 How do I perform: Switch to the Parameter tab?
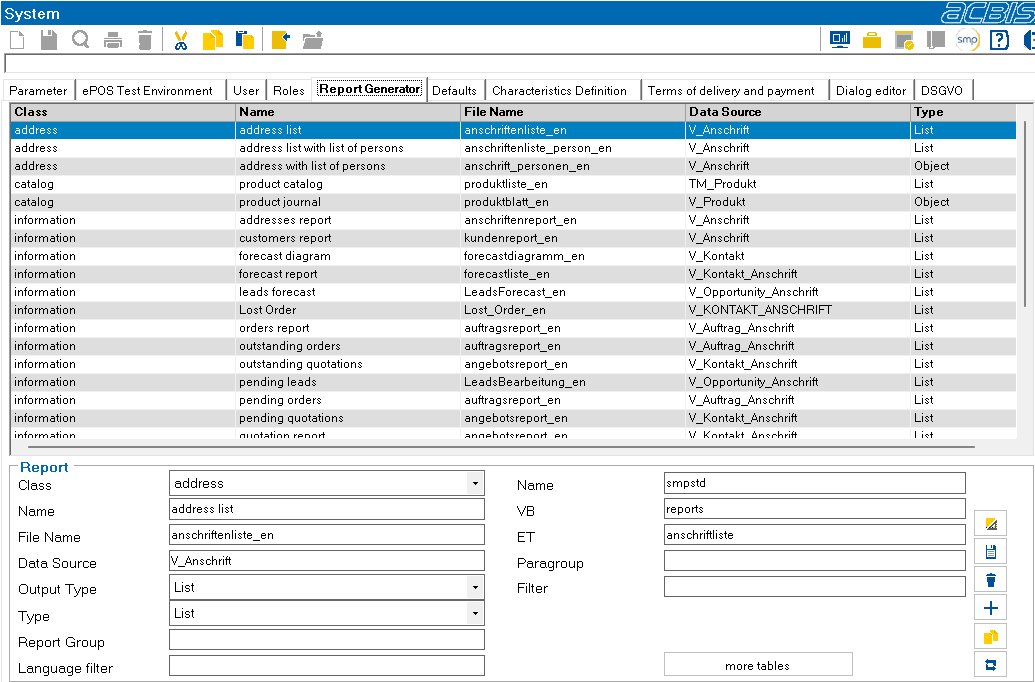coord(38,90)
